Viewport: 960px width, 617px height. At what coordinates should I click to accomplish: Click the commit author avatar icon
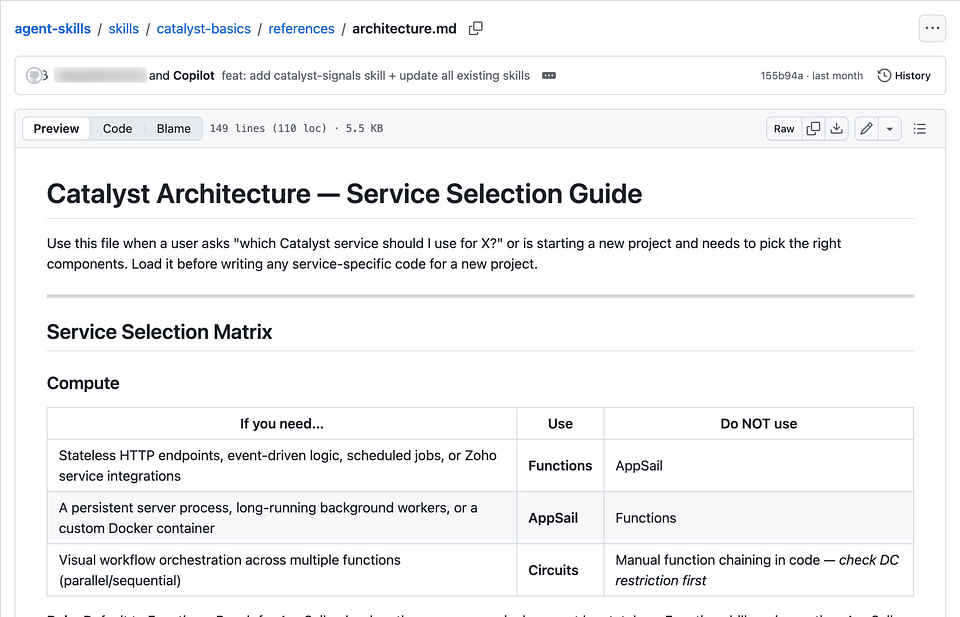point(34,75)
